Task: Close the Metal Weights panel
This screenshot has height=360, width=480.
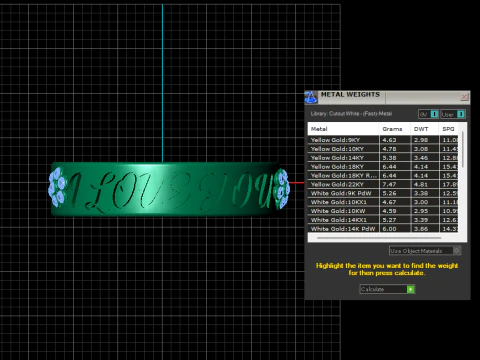Action: pyautogui.click(x=464, y=97)
